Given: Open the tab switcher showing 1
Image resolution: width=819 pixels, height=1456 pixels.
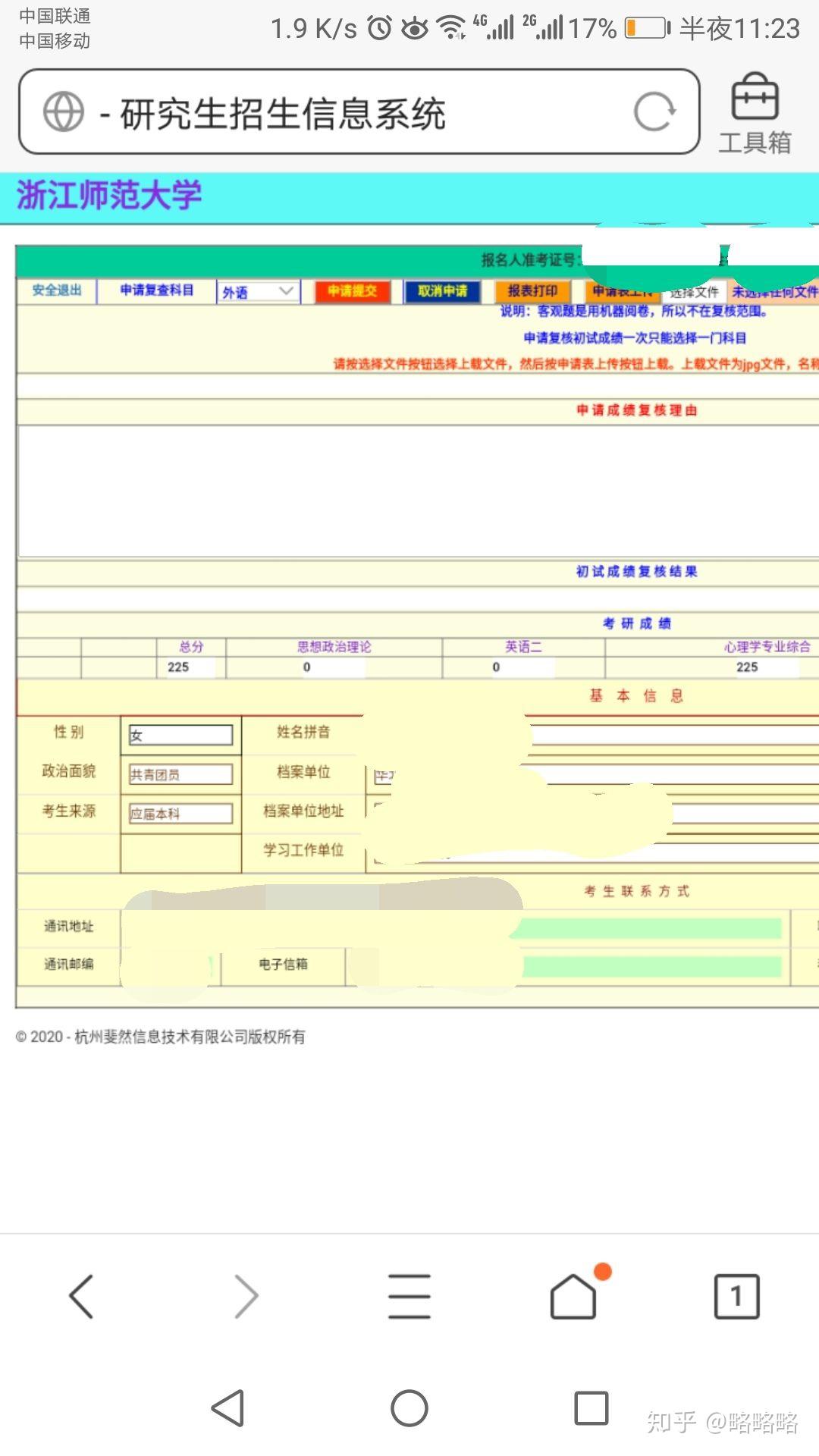Looking at the screenshot, I should 736,1296.
